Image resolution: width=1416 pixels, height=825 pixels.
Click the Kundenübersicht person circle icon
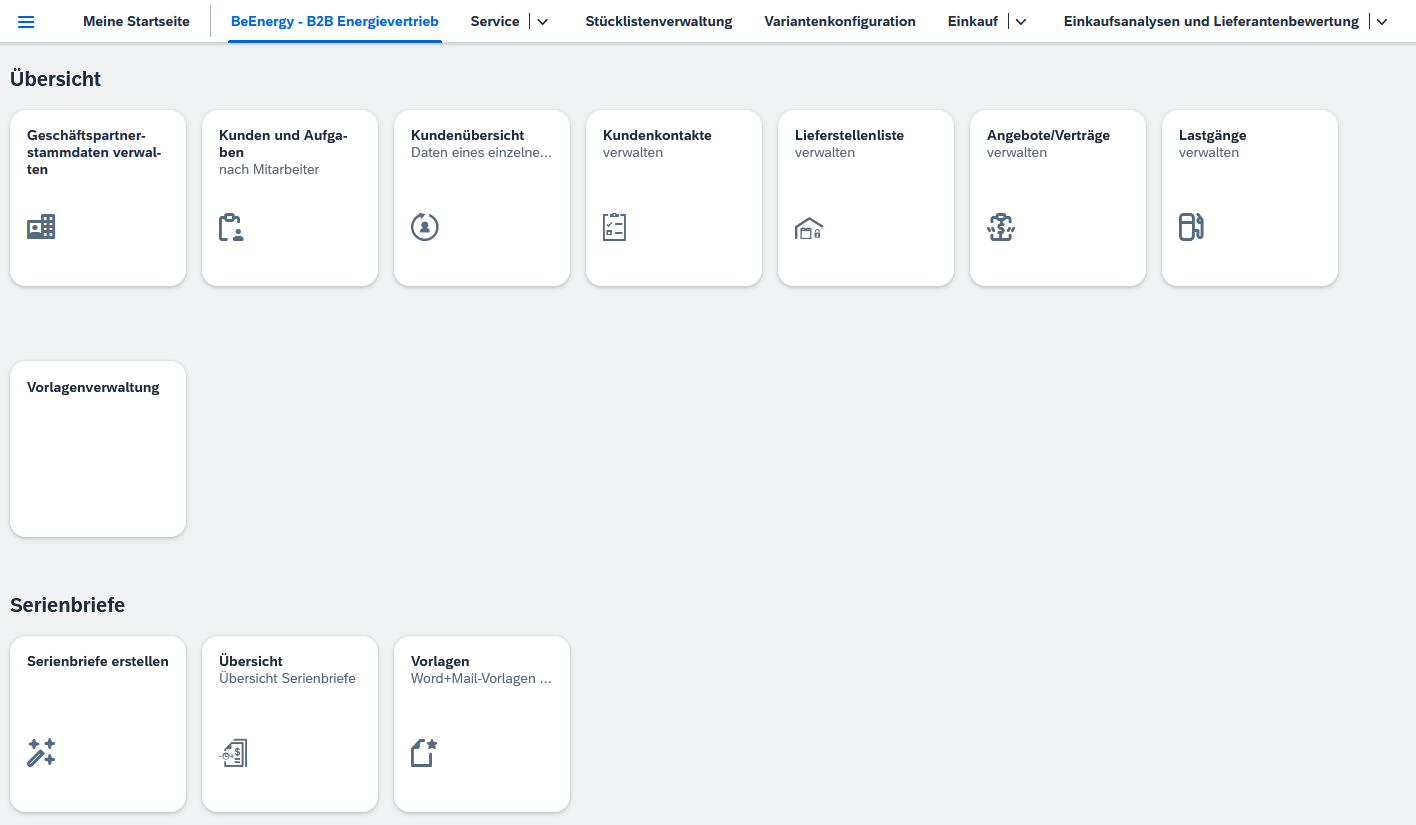[425, 227]
